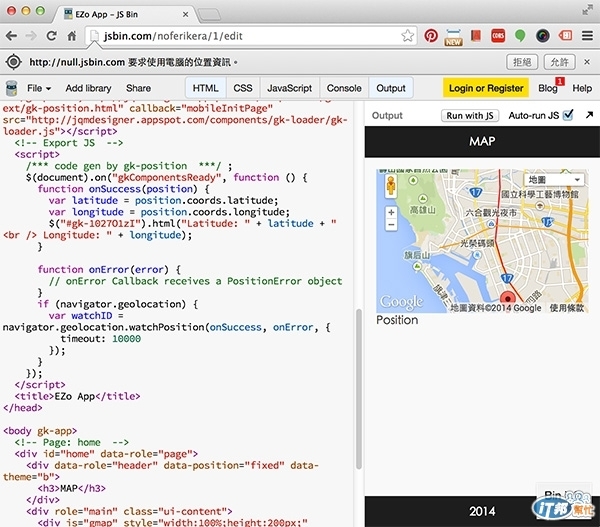The width and height of the screenshot is (600, 527).
Task: Click the EZo App - JS Bin tab
Action: [x=127, y=14]
